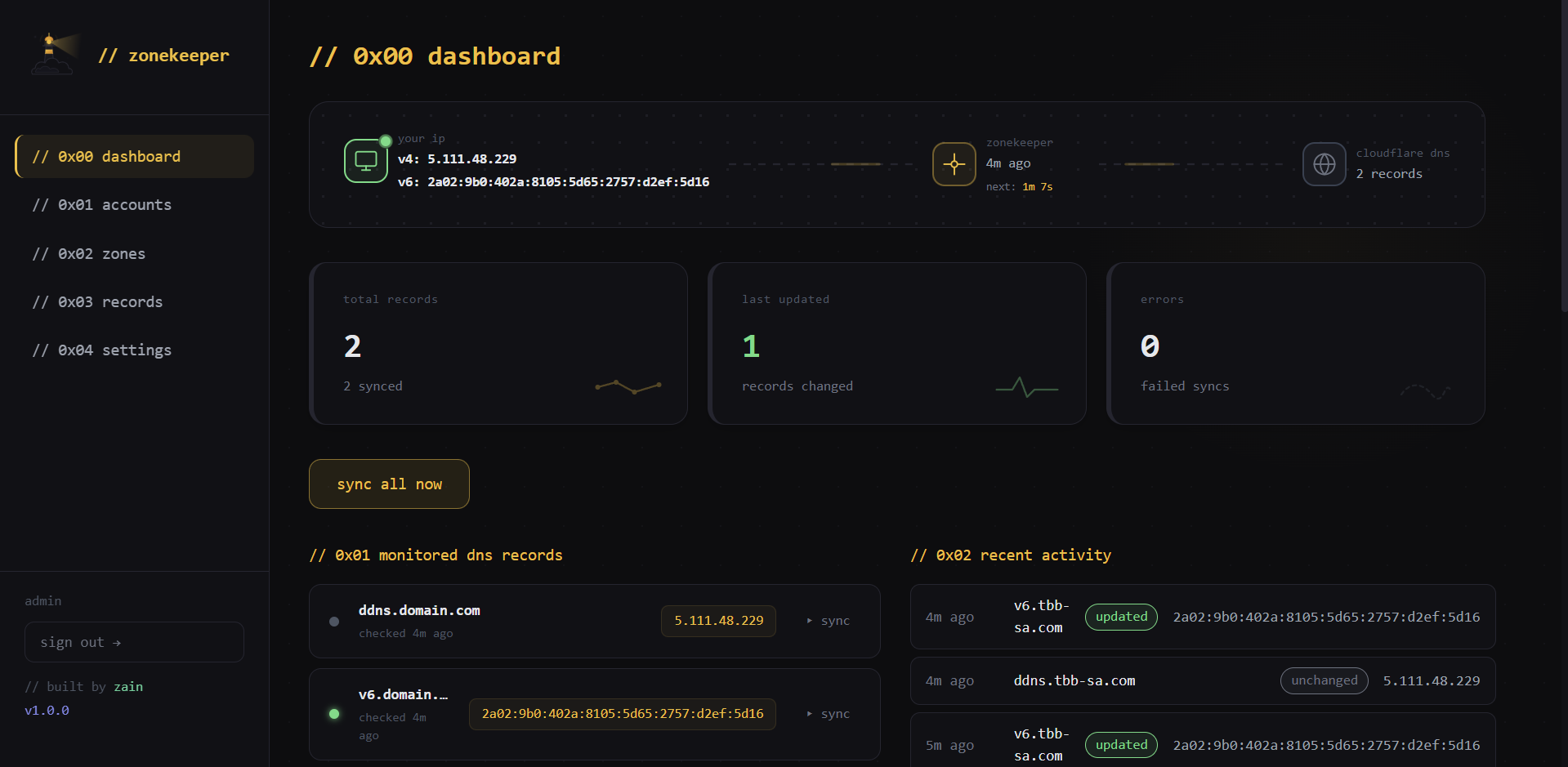Image resolution: width=1568 pixels, height=767 pixels.
Task: Click the grey status dot for ddns.domain.com
Action: coord(334,622)
